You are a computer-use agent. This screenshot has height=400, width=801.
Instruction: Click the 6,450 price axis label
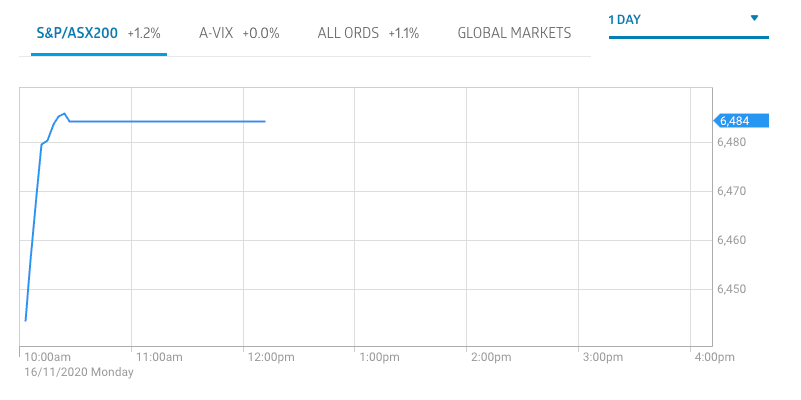click(731, 289)
